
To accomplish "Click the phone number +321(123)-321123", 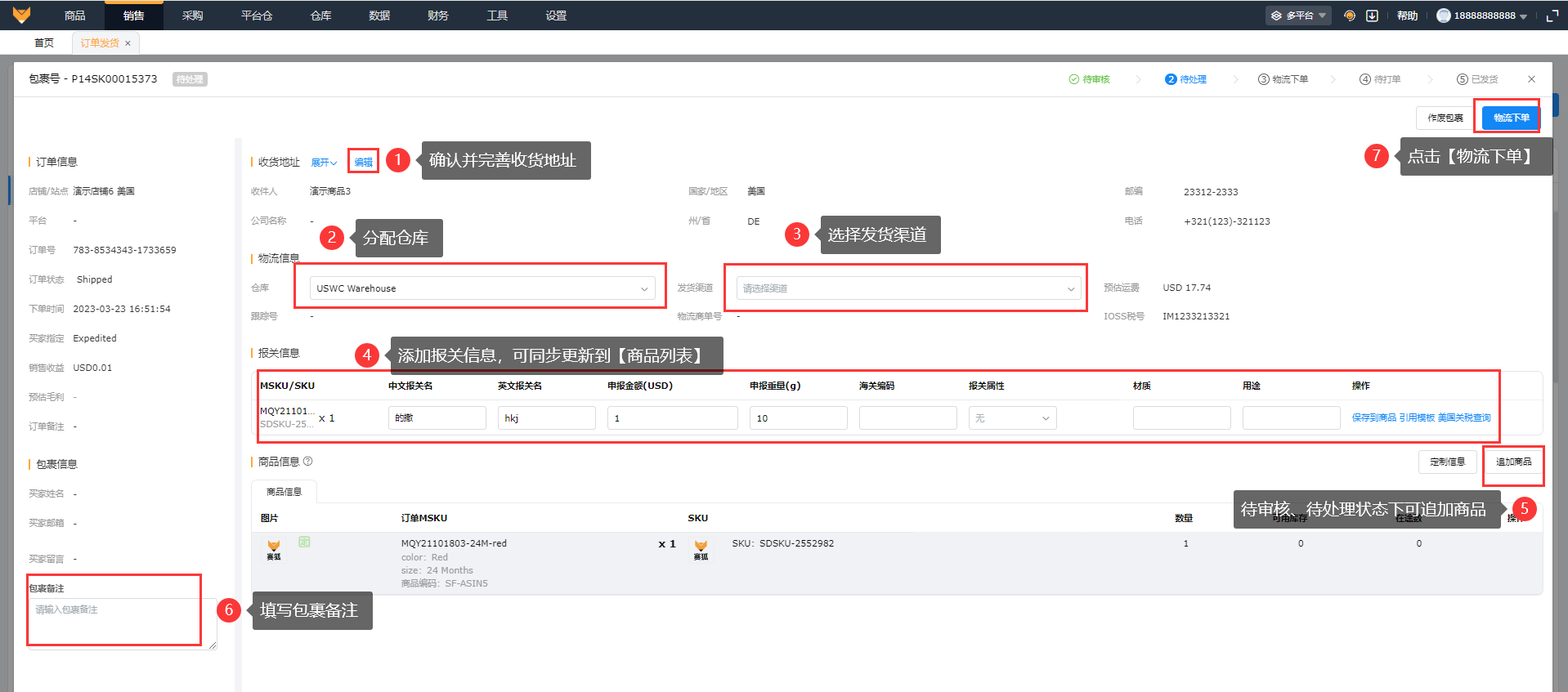I will tap(1227, 221).
